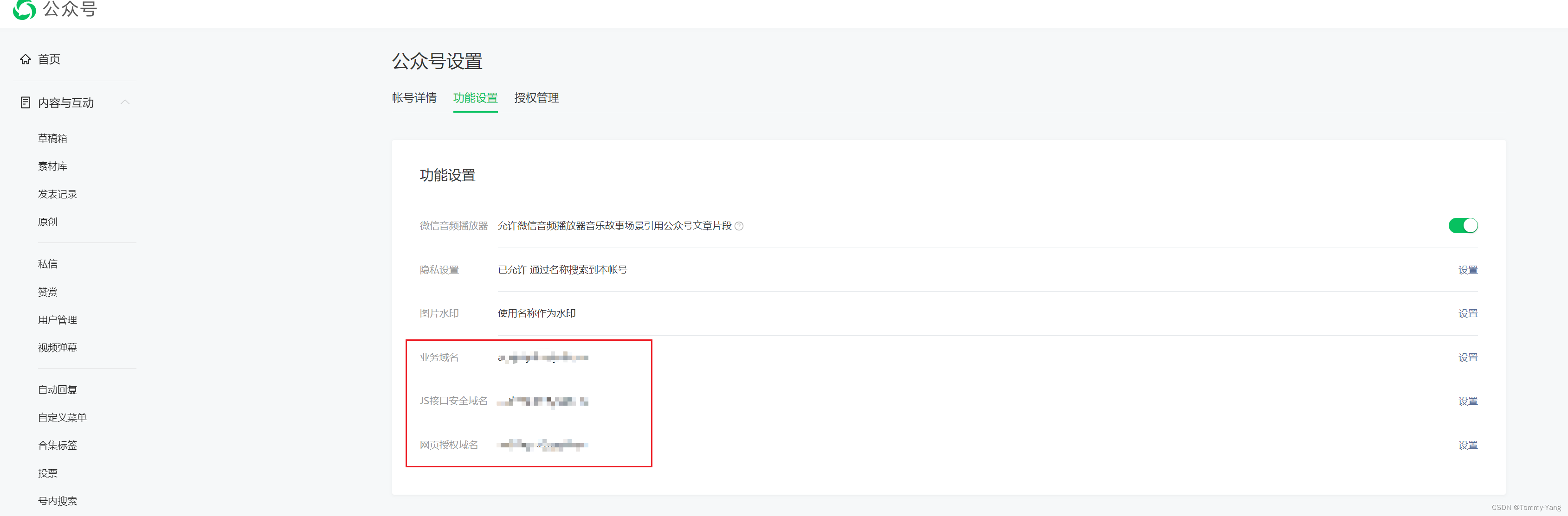Image resolution: width=1568 pixels, height=516 pixels.
Task: Click text 使用名称作为水印
Action: tap(537, 313)
